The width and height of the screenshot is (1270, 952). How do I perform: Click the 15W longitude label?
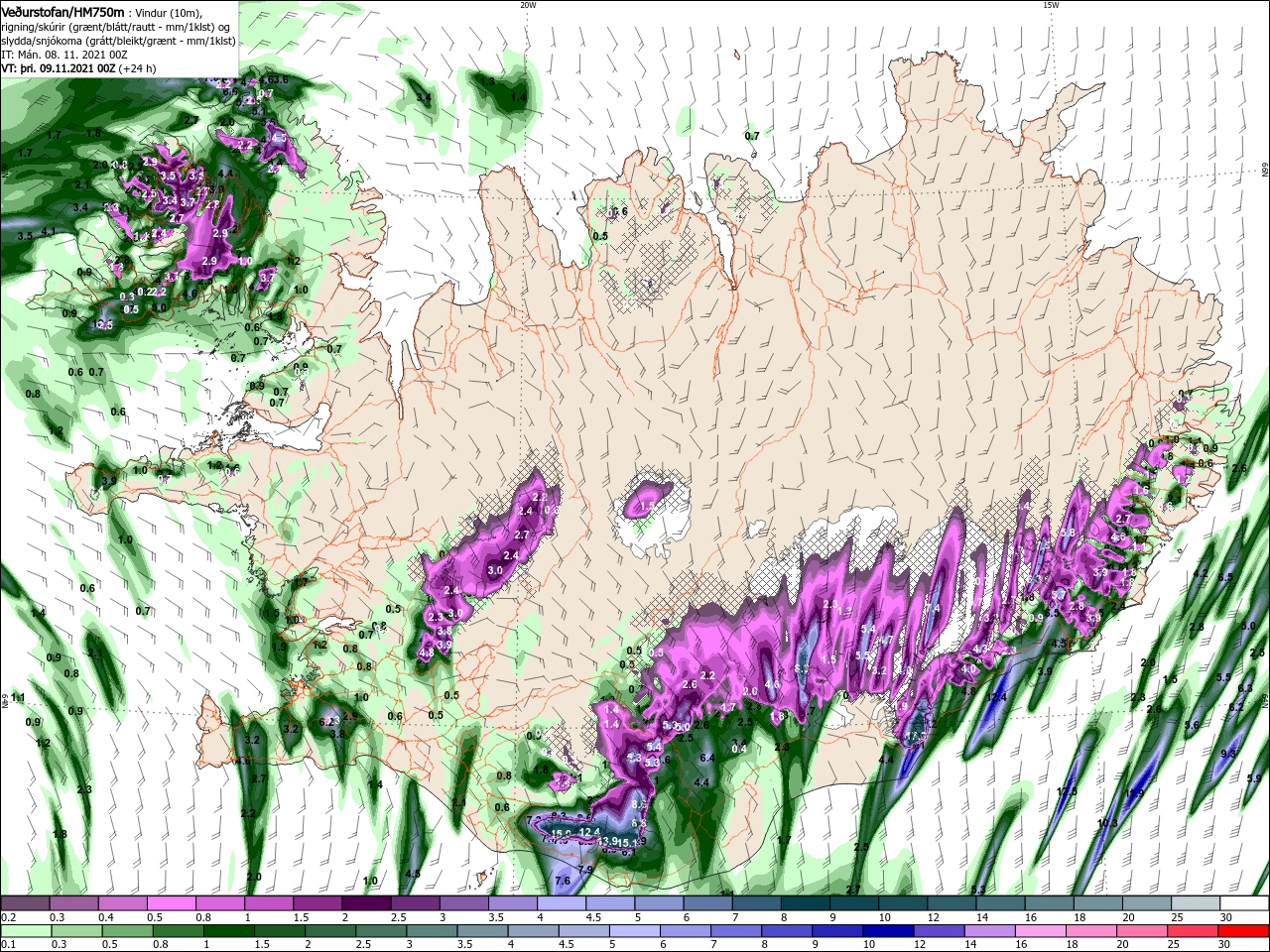(1051, 5)
